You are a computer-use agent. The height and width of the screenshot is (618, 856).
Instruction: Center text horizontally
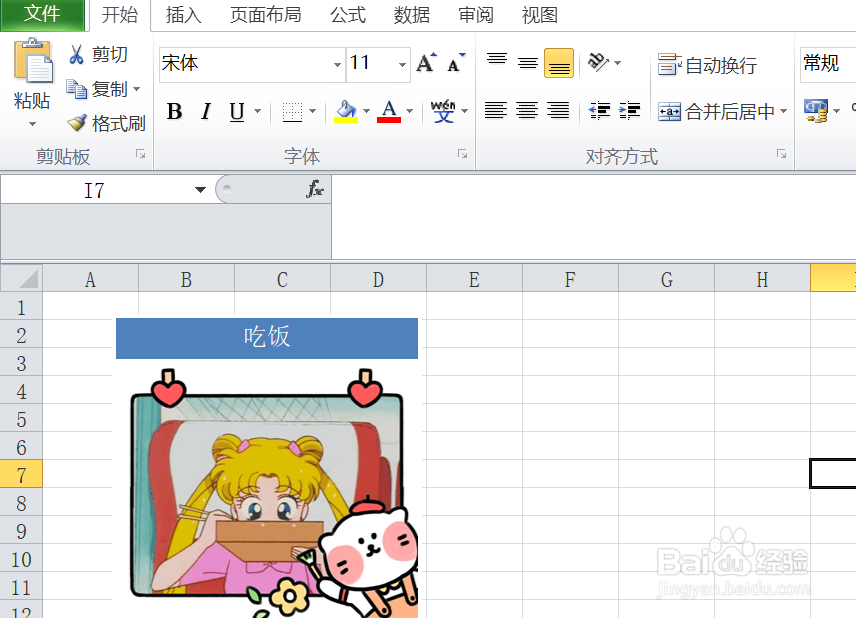pos(527,110)
